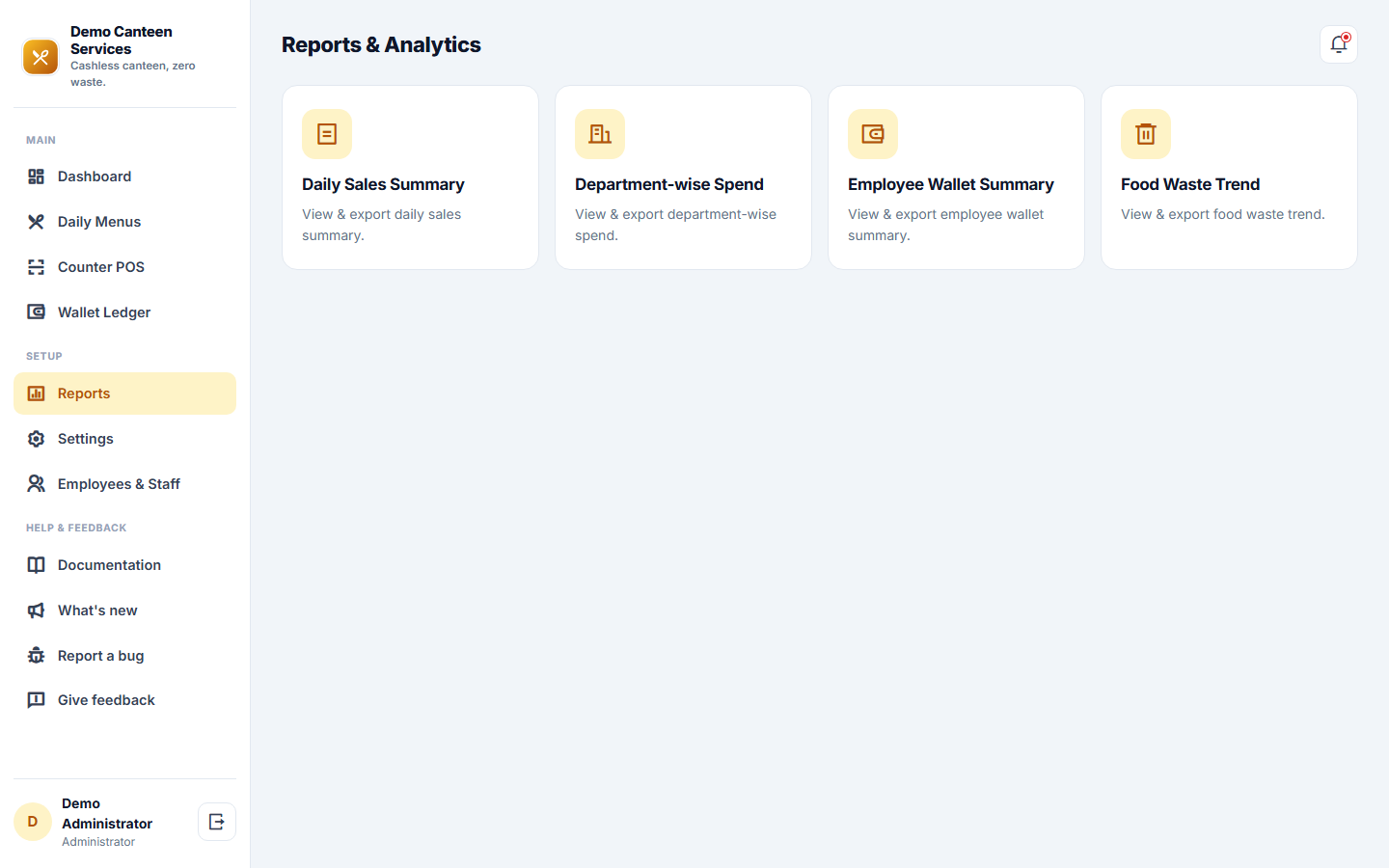Go to Employees & Staff

tap(124, 484)
